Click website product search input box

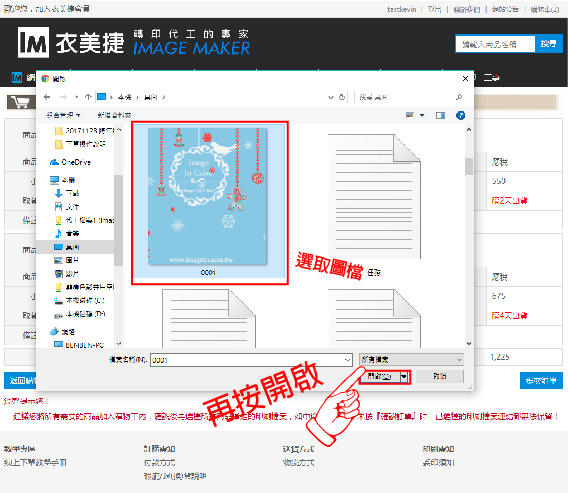(x=495, y=44)
